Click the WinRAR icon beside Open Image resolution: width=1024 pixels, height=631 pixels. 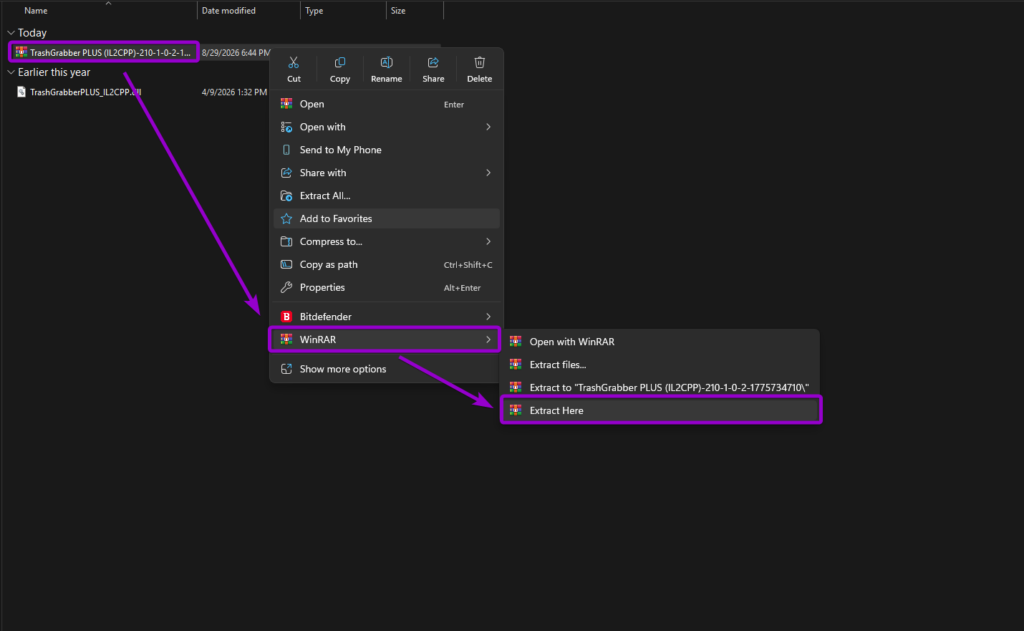[286, 104]
